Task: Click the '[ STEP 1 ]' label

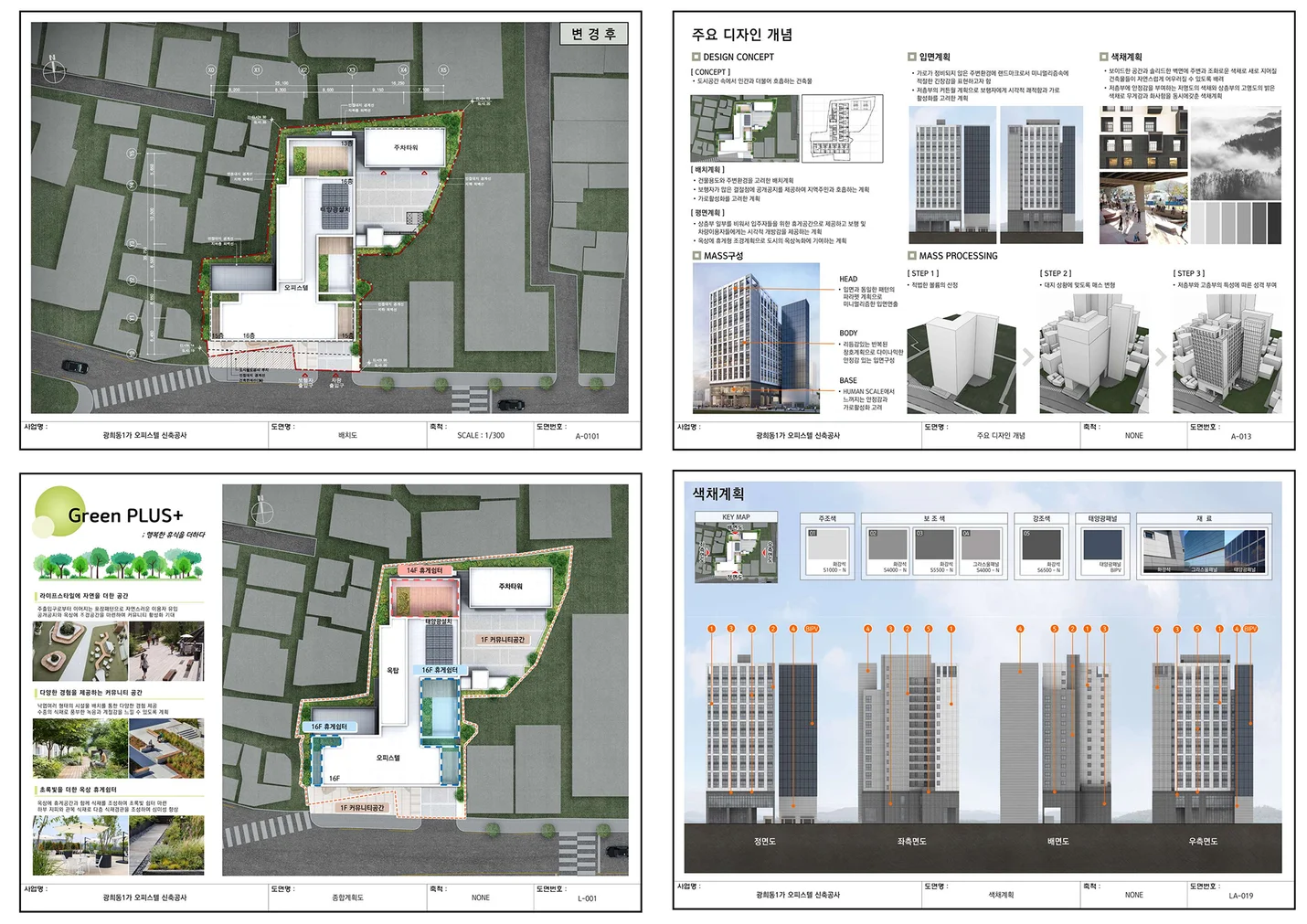Action: tap(923, 273)
